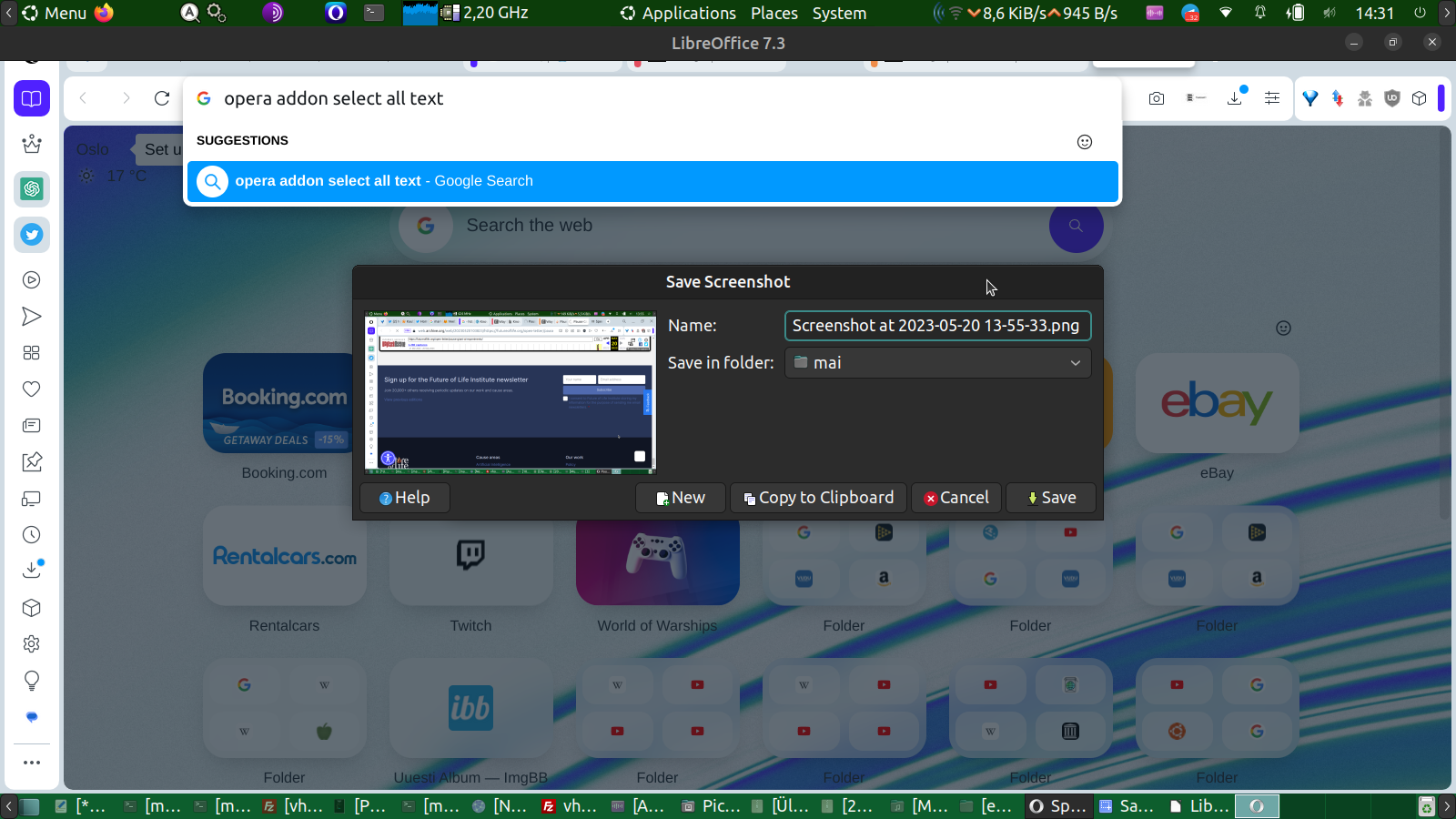Click the screenshot Name input field
Image resolution: width=1456 pixels, height=819 pixels.
[x=938, y=326]
